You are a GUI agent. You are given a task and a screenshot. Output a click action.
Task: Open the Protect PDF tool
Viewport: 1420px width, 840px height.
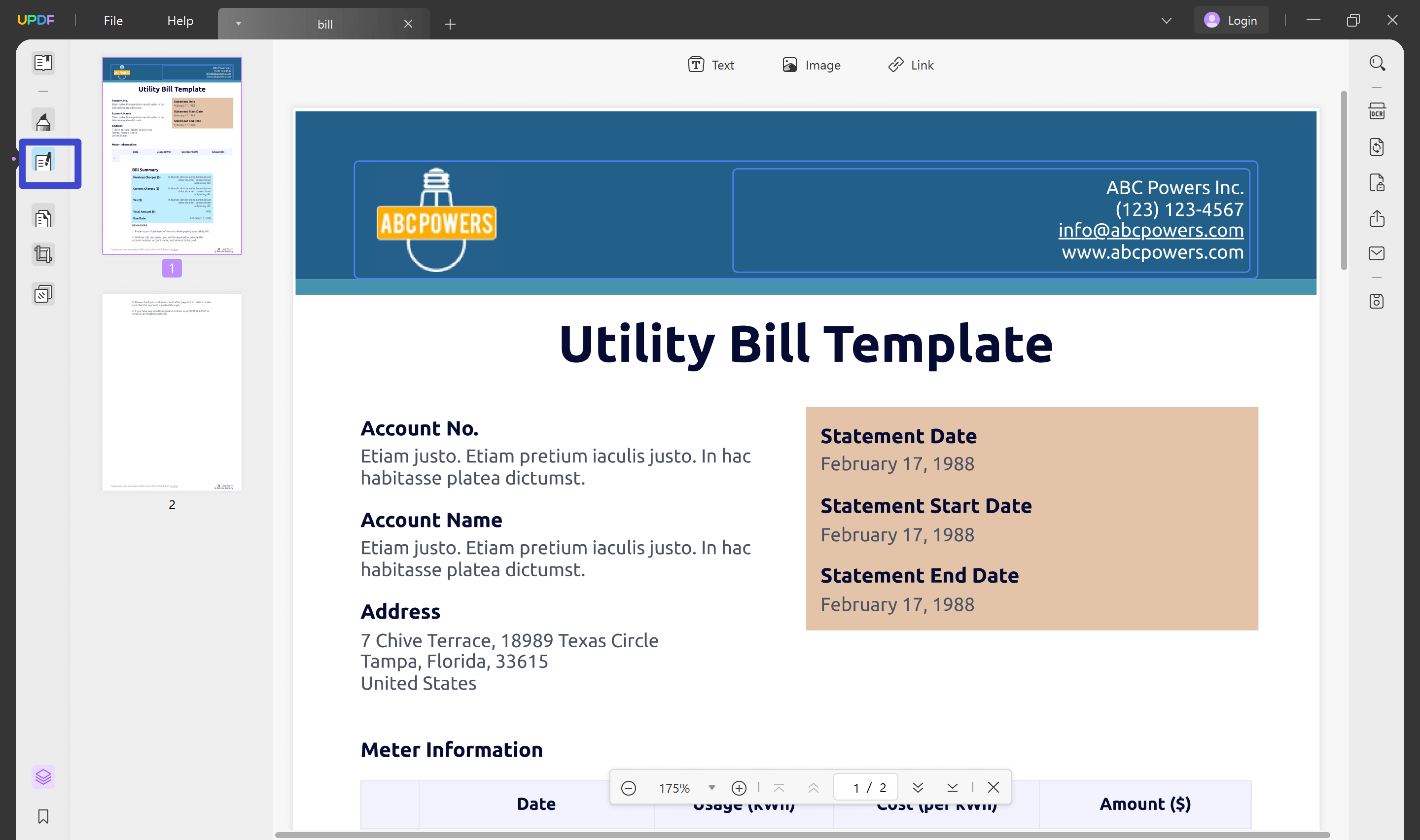pos(1378,182)
